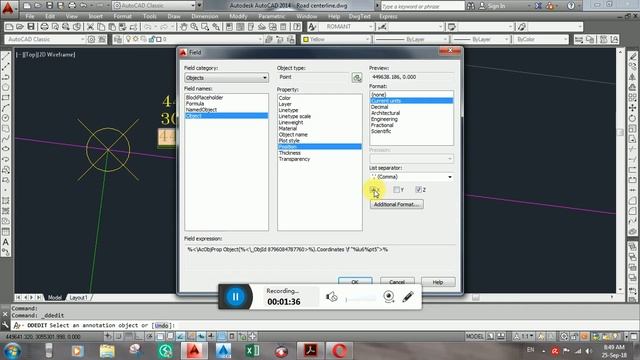The width and height of the screenshot is (640, 360).
Task: Click the Dimension Style icon
Action: 382,27
